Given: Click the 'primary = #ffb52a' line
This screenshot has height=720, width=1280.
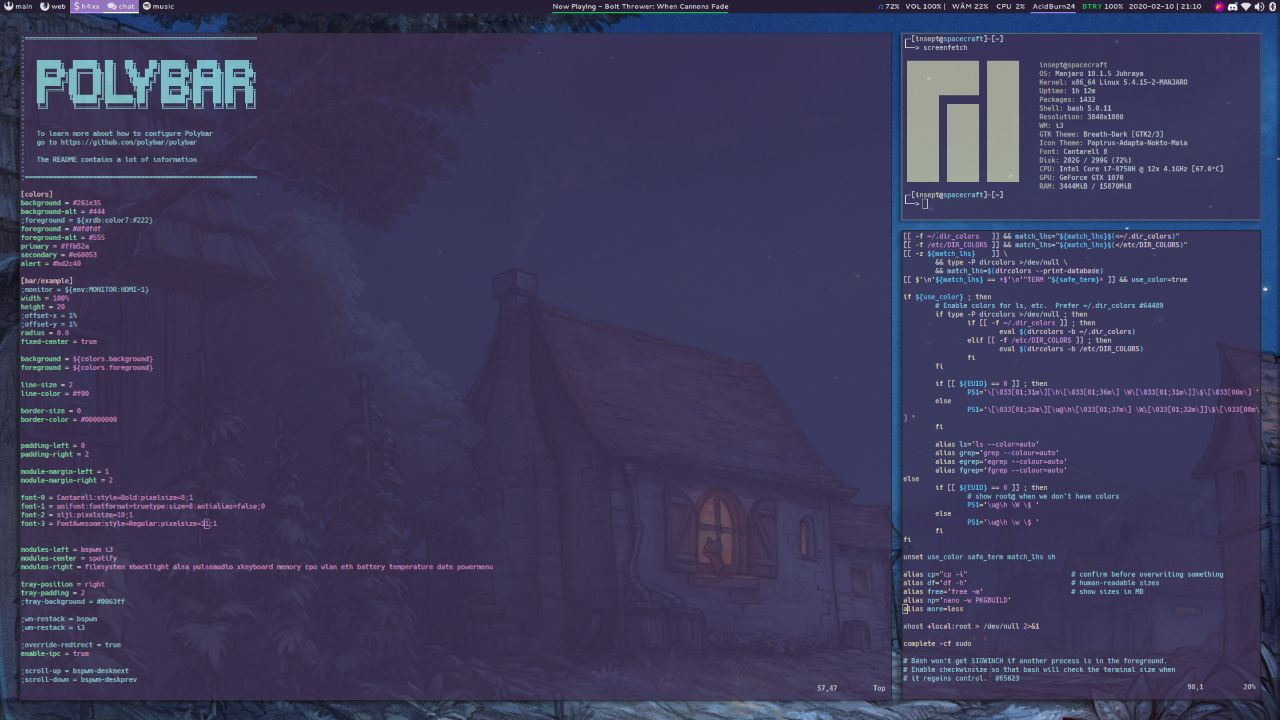Looking at the screenshot, I should (55, 246).
